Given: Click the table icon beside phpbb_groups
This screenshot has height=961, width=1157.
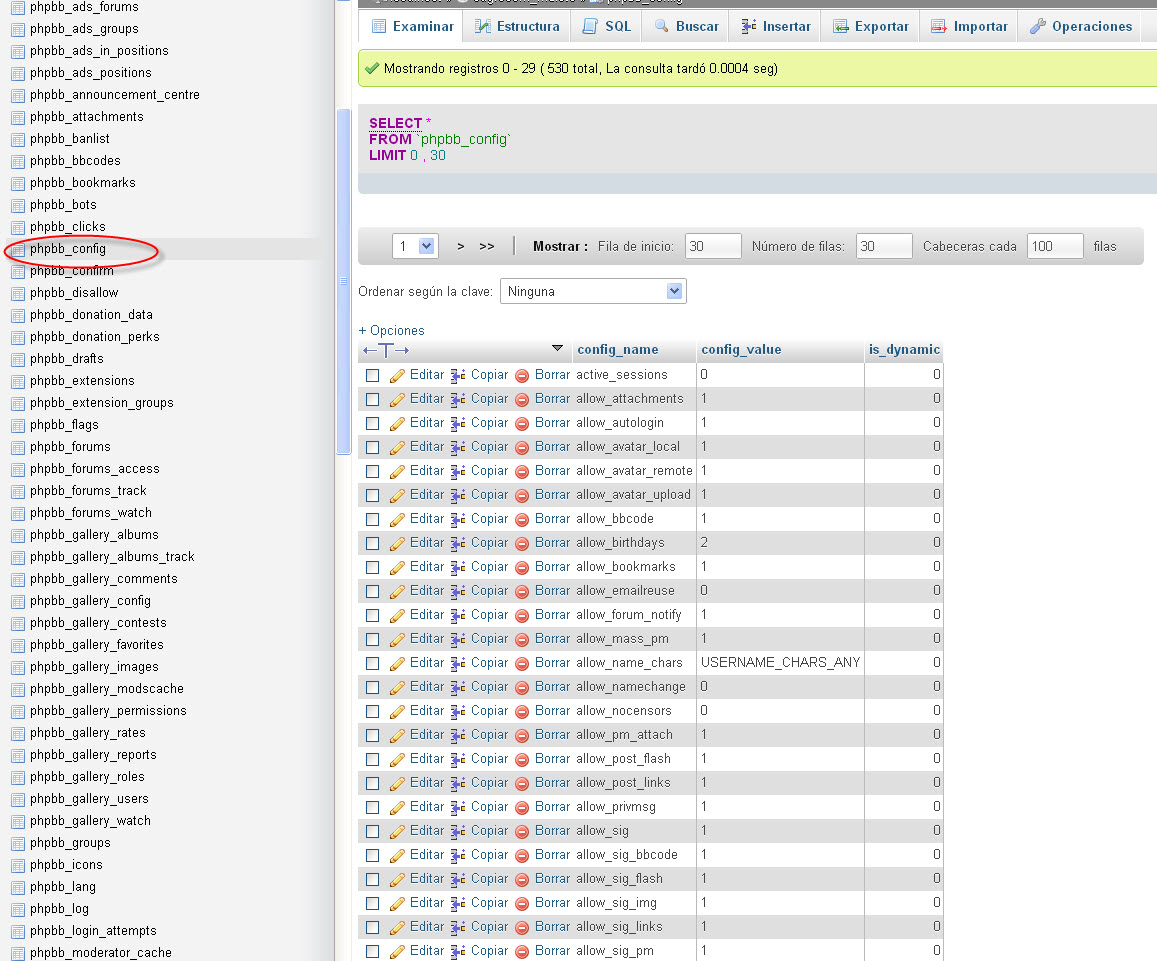Looking at the screenshot, I should (x=18, y=843).
